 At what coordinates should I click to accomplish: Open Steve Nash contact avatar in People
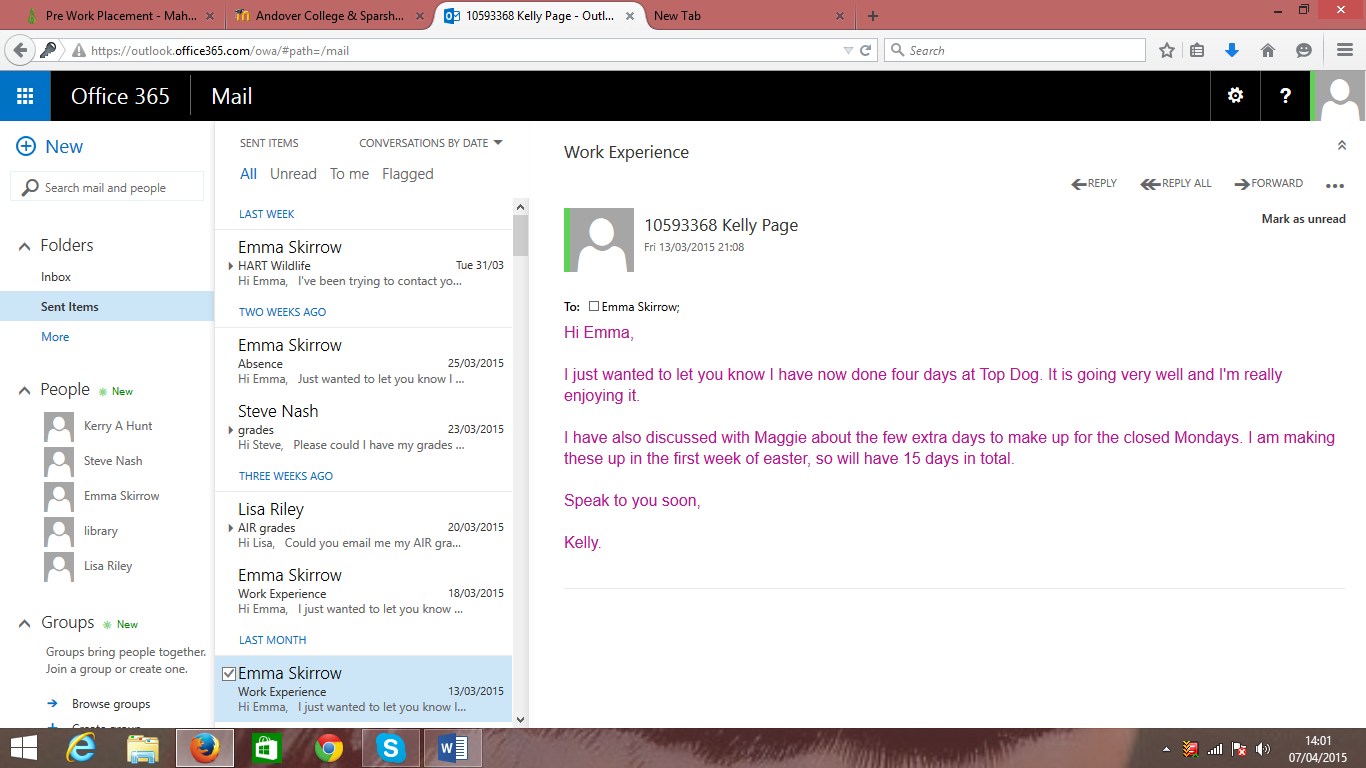[59, 461]
